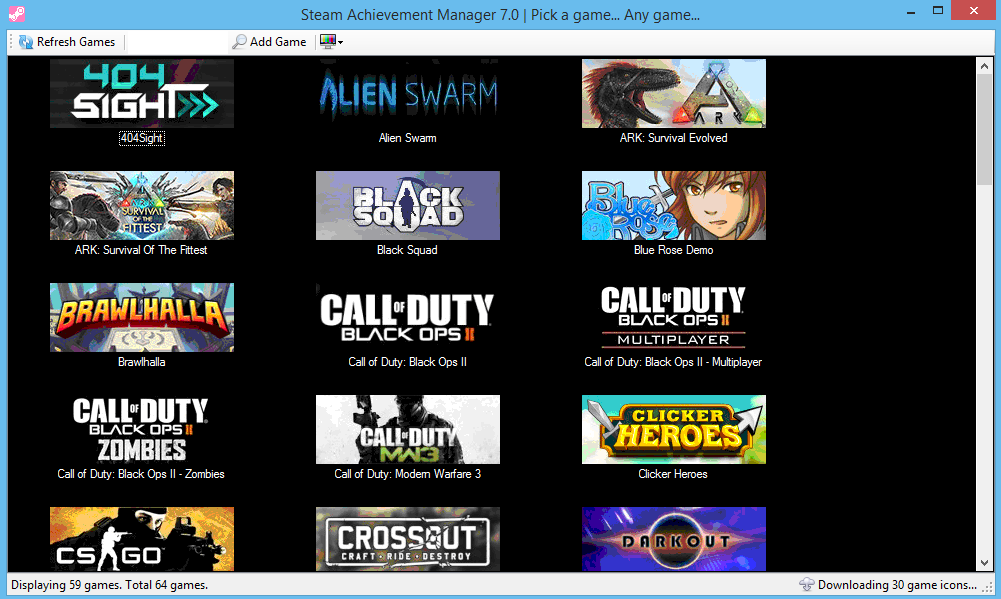Click the 'Blue Rose Demo' label text
This screenshot has height=599, width=1001.
(674, 250)
